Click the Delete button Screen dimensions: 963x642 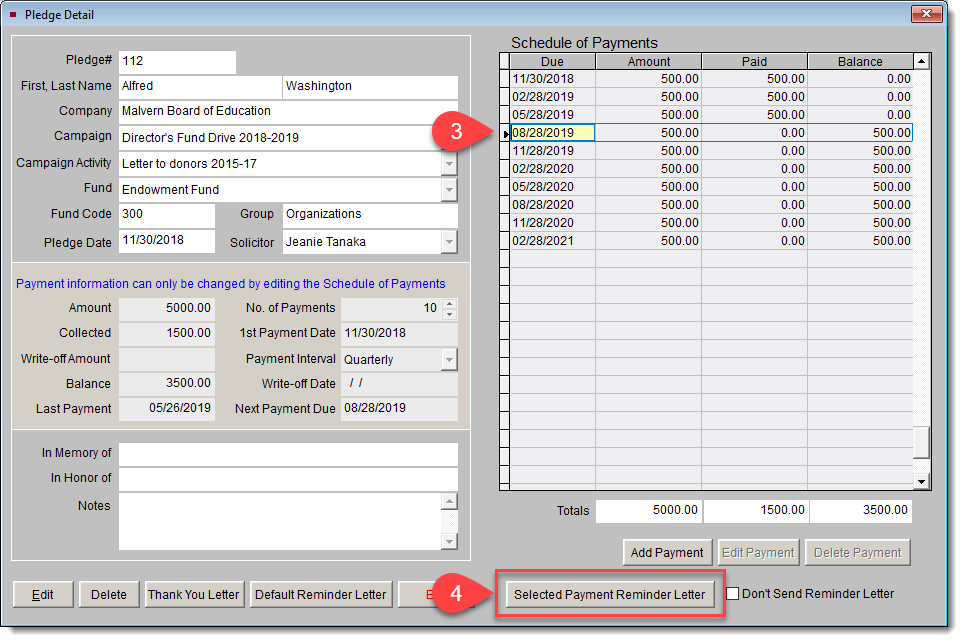(108, 594)
